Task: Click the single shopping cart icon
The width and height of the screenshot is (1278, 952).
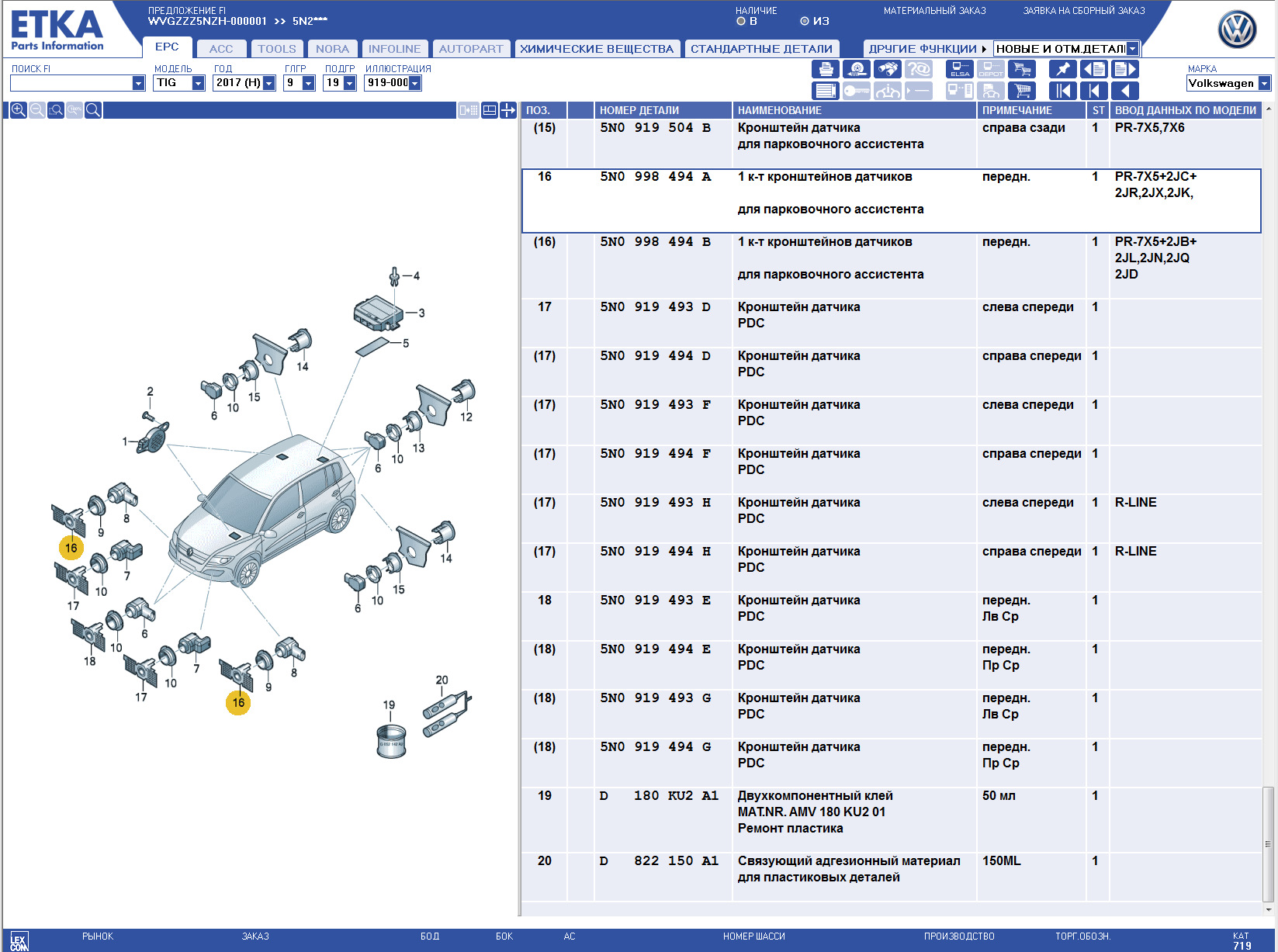Action: pos(1022,91)
